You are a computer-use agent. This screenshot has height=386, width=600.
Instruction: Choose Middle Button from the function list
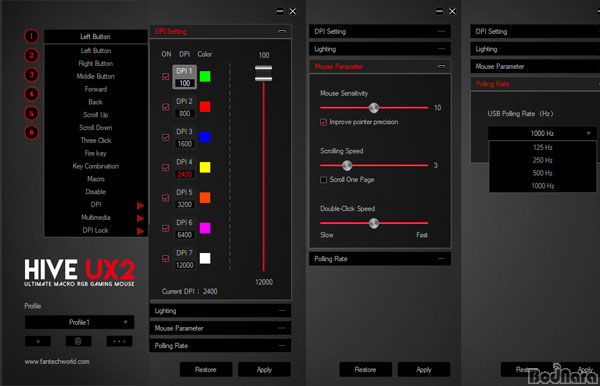tap(96, 77)
